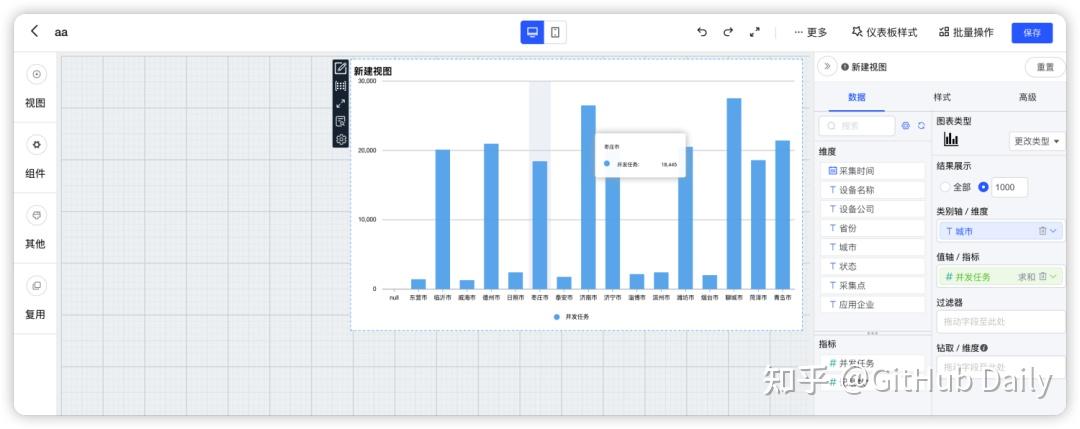Viewport: 1080px width, 429px height.
Task: Expand options chevron for 并发任务 value field
Action: tap(1053, 277)
